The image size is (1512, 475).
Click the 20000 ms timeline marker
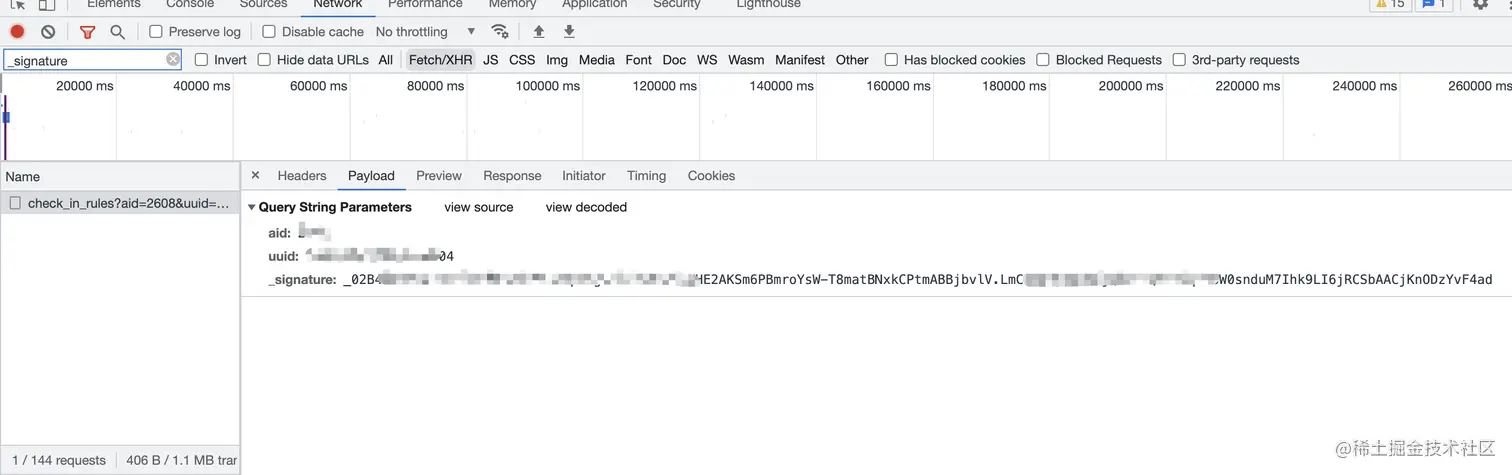(84, 86)
